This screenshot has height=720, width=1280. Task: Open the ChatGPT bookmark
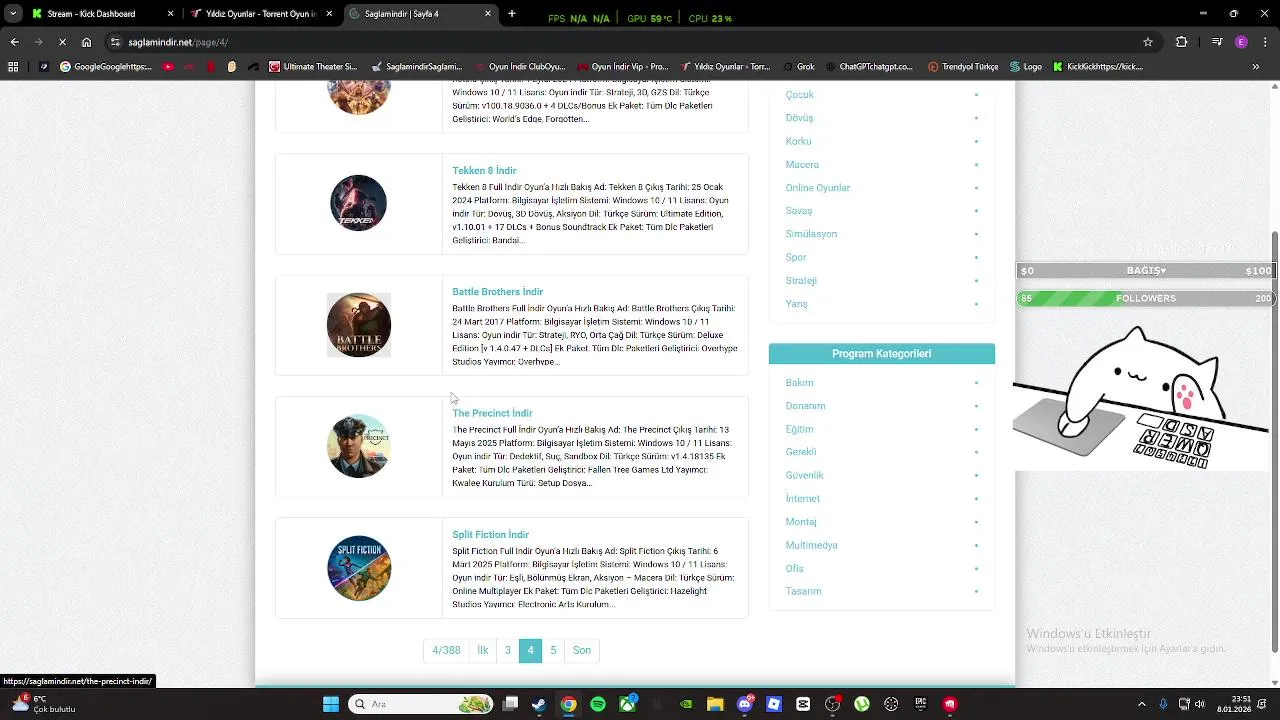coord(868,67)
